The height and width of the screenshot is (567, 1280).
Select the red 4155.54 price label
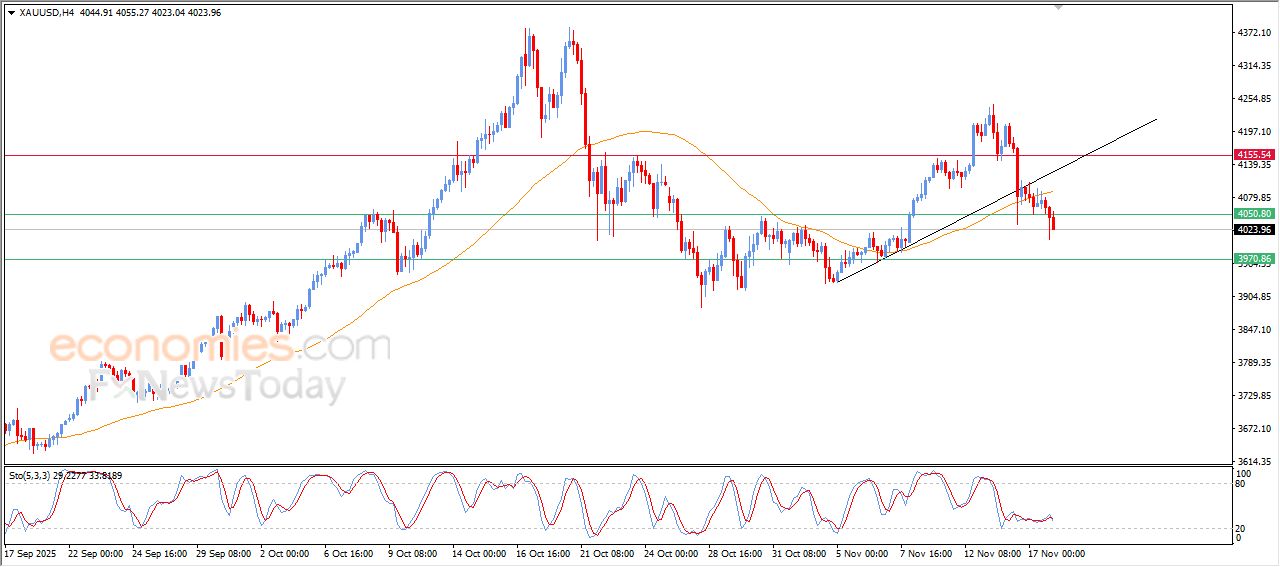click(1253, 155)
